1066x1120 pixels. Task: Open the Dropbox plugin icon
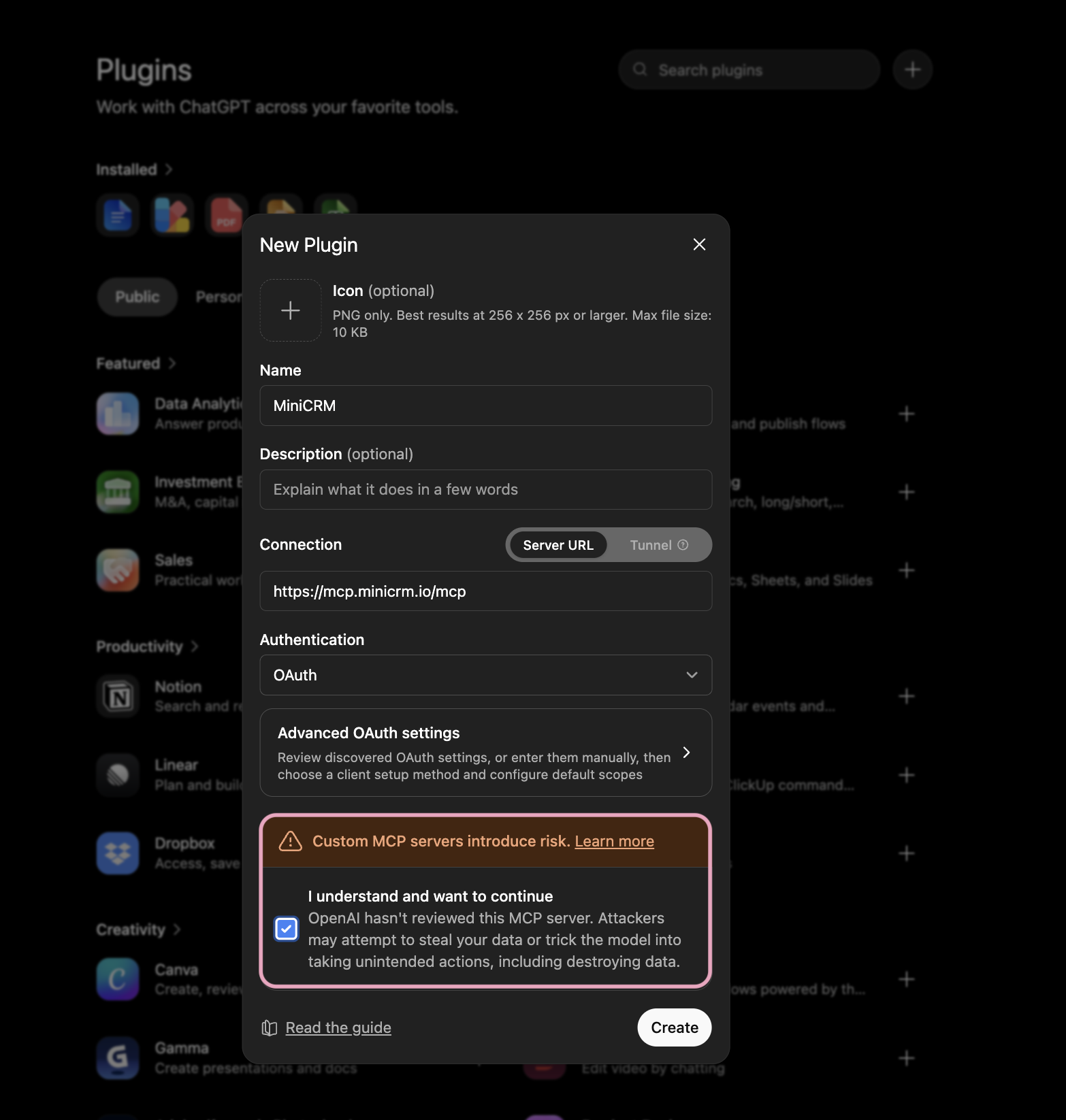[x=118, y=853]
